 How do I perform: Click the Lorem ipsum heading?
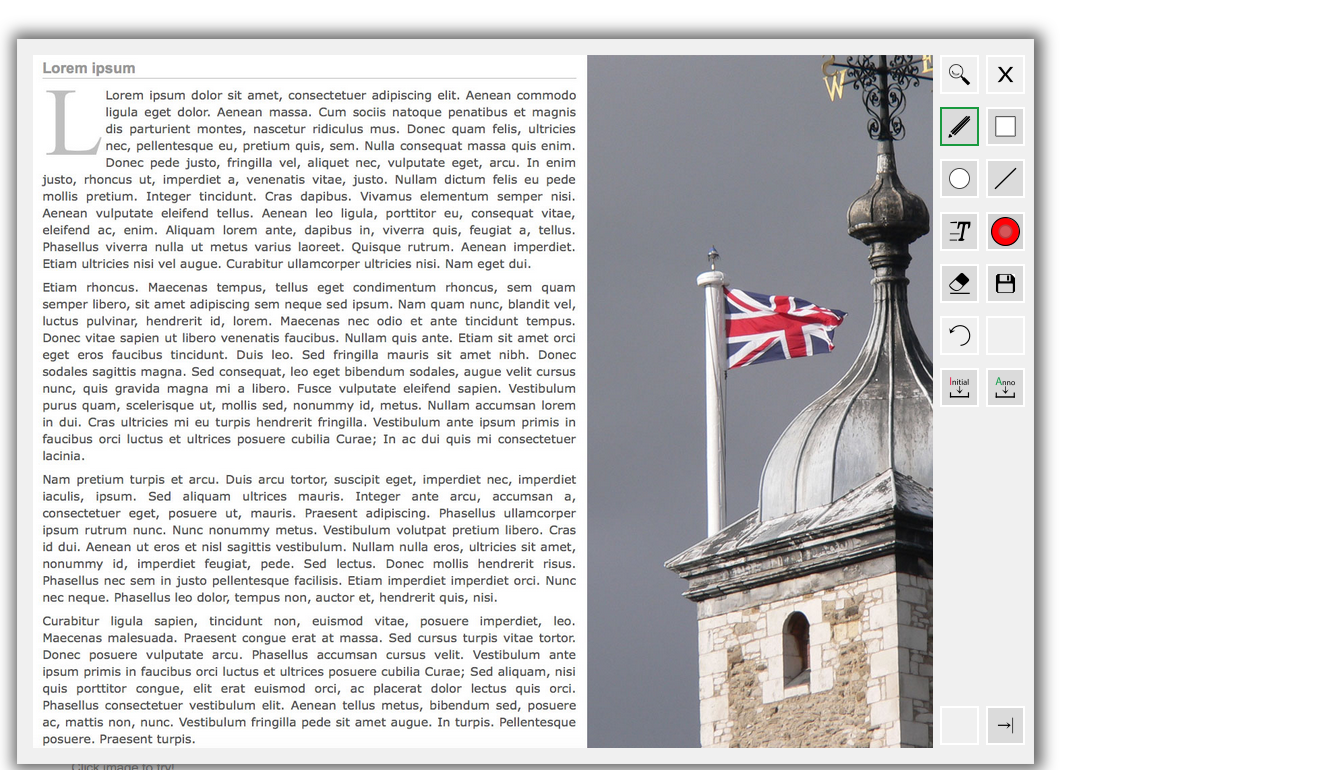click(x=89, y=68)
